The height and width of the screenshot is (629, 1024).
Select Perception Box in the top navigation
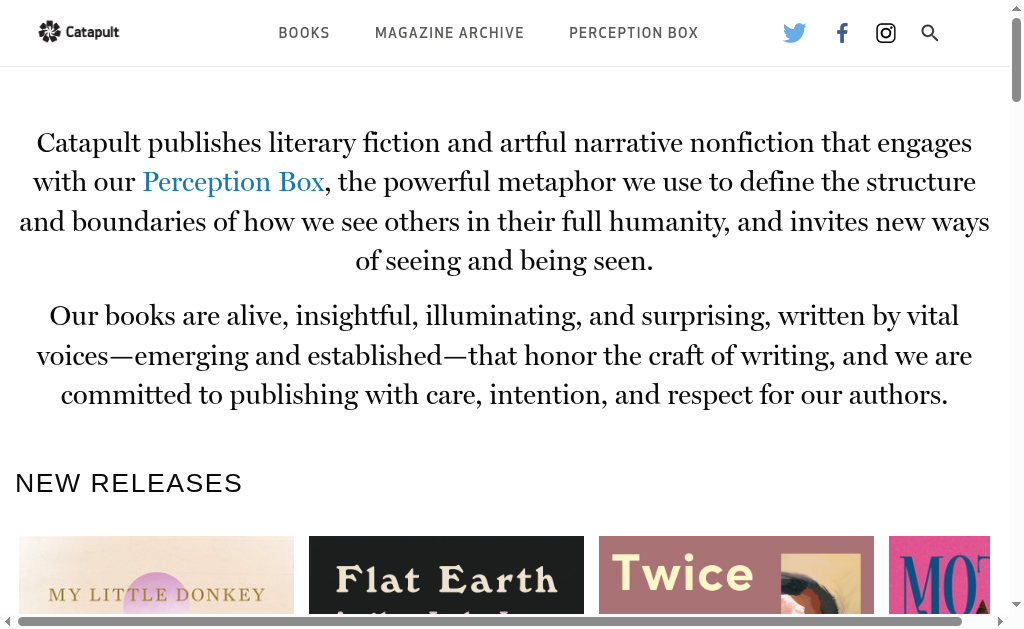coord(634,33)
